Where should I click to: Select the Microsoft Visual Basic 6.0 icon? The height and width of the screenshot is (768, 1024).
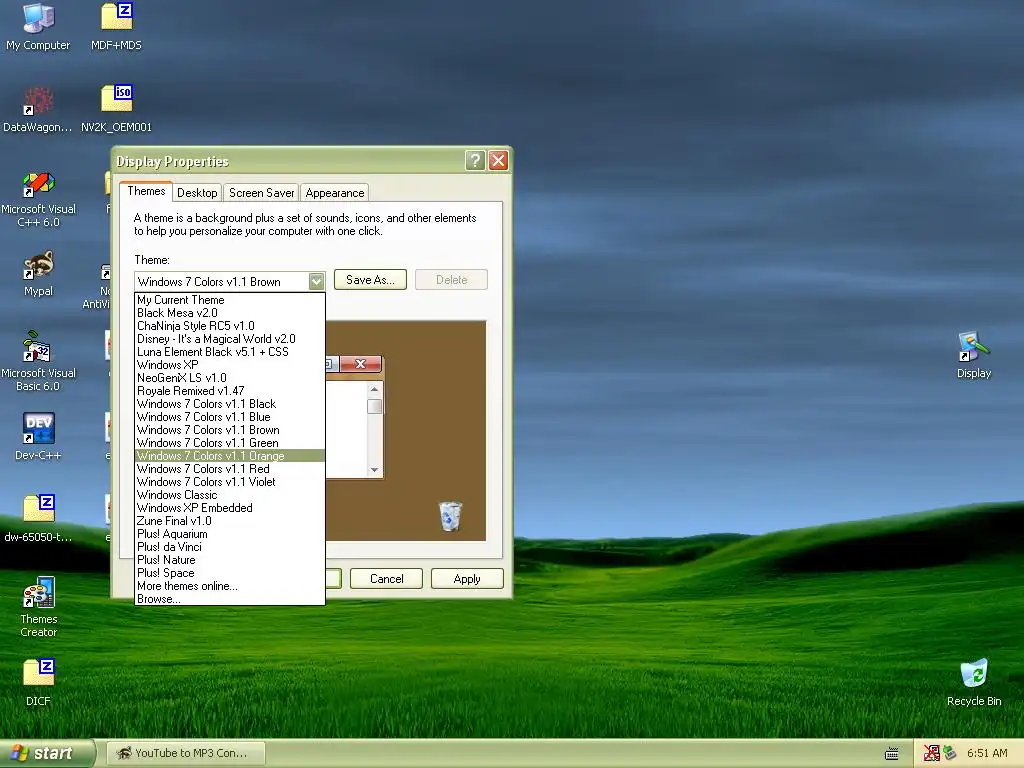click(38, 361)
